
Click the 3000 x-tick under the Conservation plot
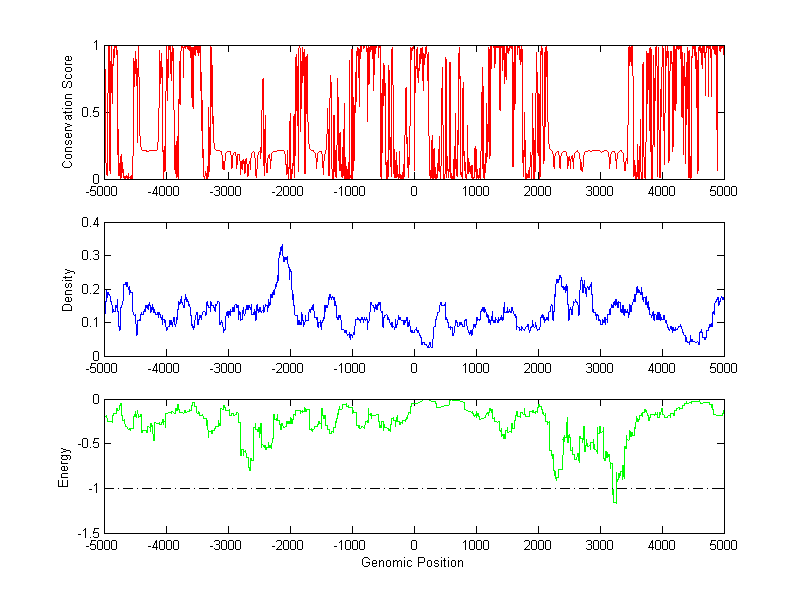(x=600, y=191)
